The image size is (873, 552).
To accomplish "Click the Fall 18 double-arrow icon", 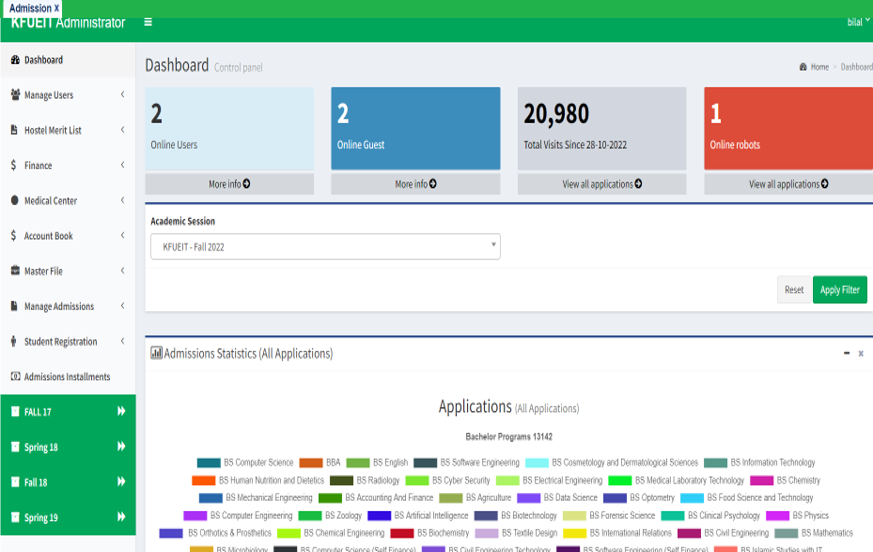I will tap(121, 481).
